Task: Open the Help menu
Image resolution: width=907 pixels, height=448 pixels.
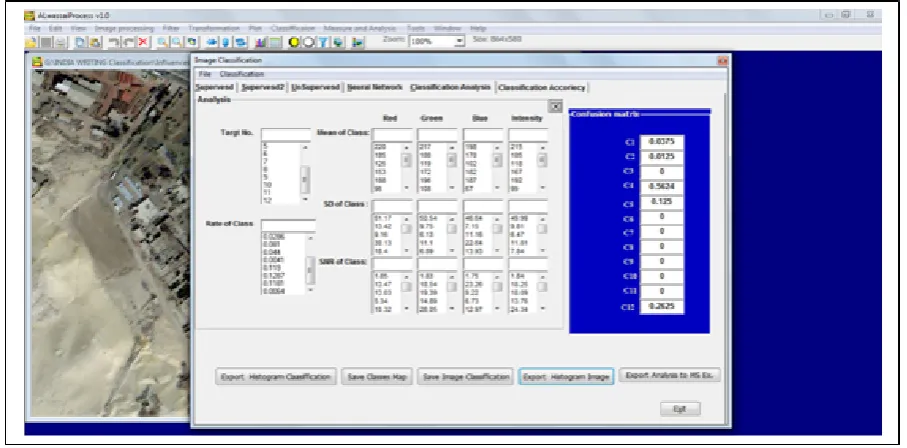Action: coord(478,28)
